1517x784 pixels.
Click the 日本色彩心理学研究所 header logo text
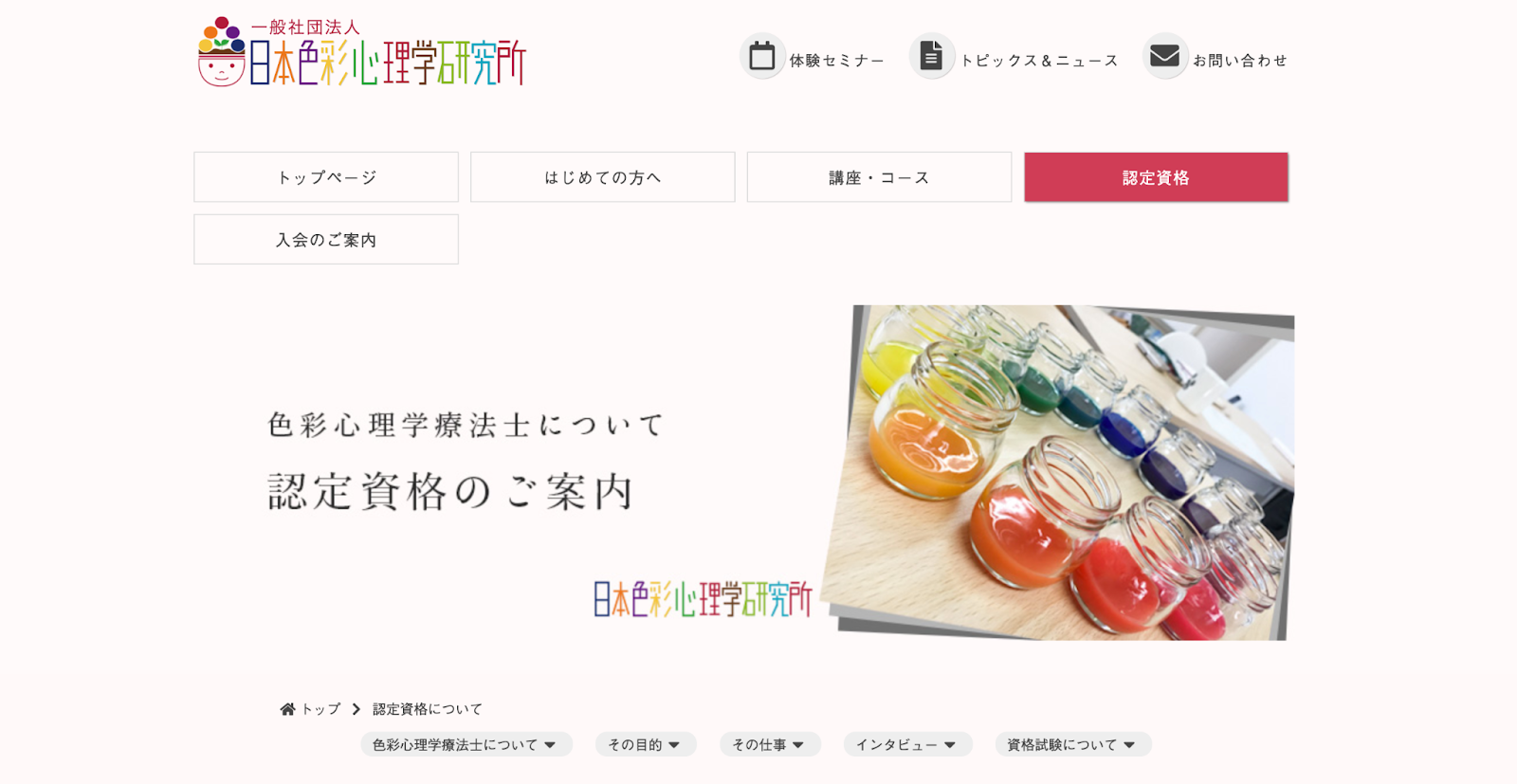coord(388,63)
